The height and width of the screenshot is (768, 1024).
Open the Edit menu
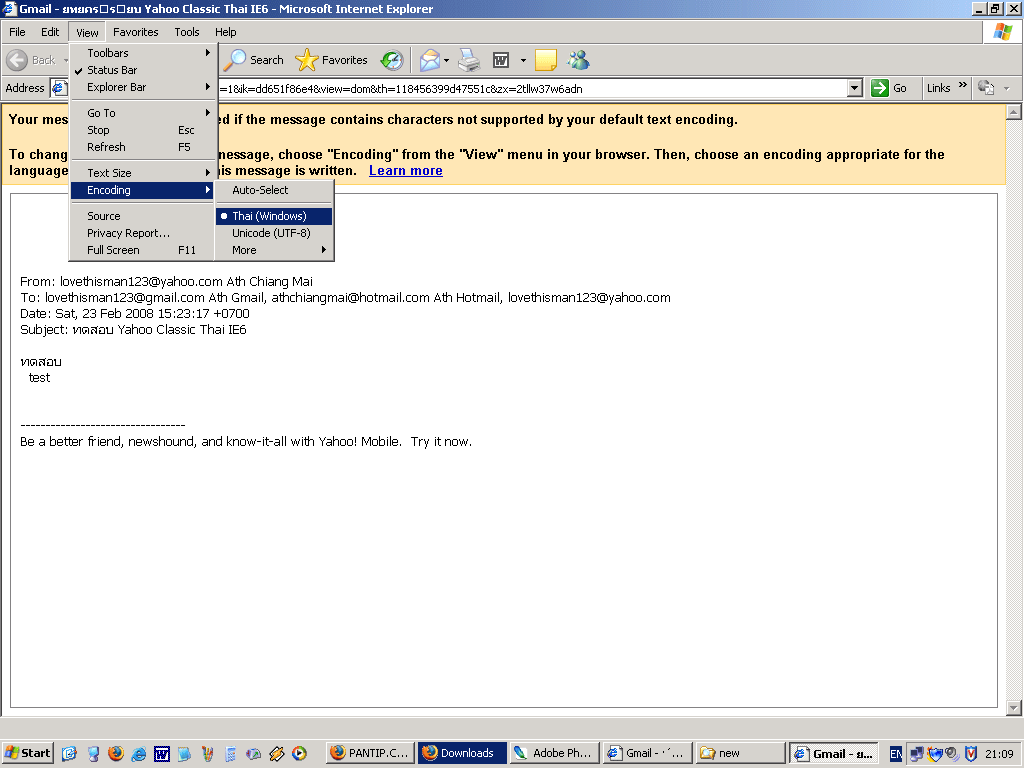click(50, 32)
